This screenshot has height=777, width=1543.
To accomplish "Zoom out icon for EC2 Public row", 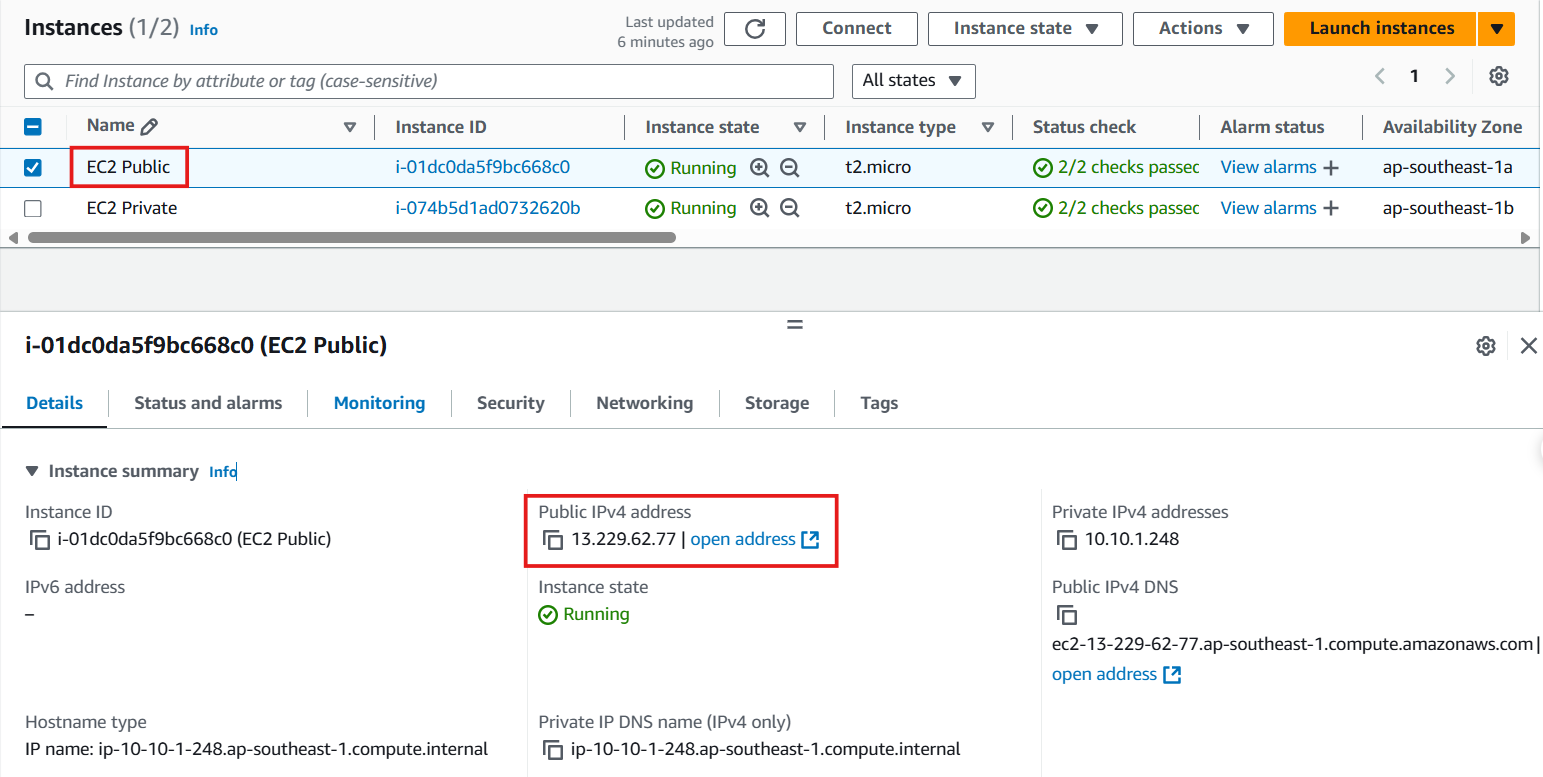I will tap(789, 168).
